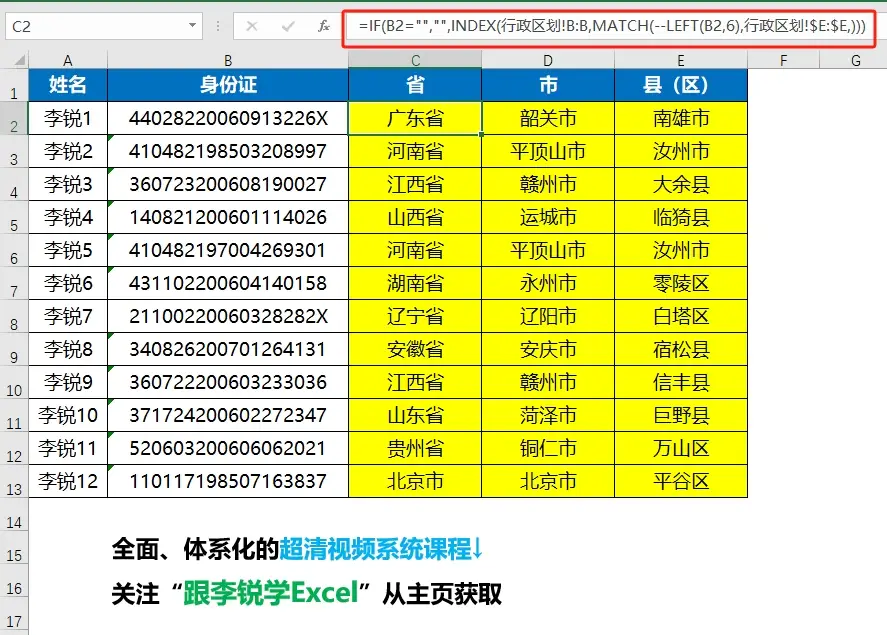This screenshot has width=887, height=635.
Task: Click the fill handle of cell C2
Action: click(481, 135)
